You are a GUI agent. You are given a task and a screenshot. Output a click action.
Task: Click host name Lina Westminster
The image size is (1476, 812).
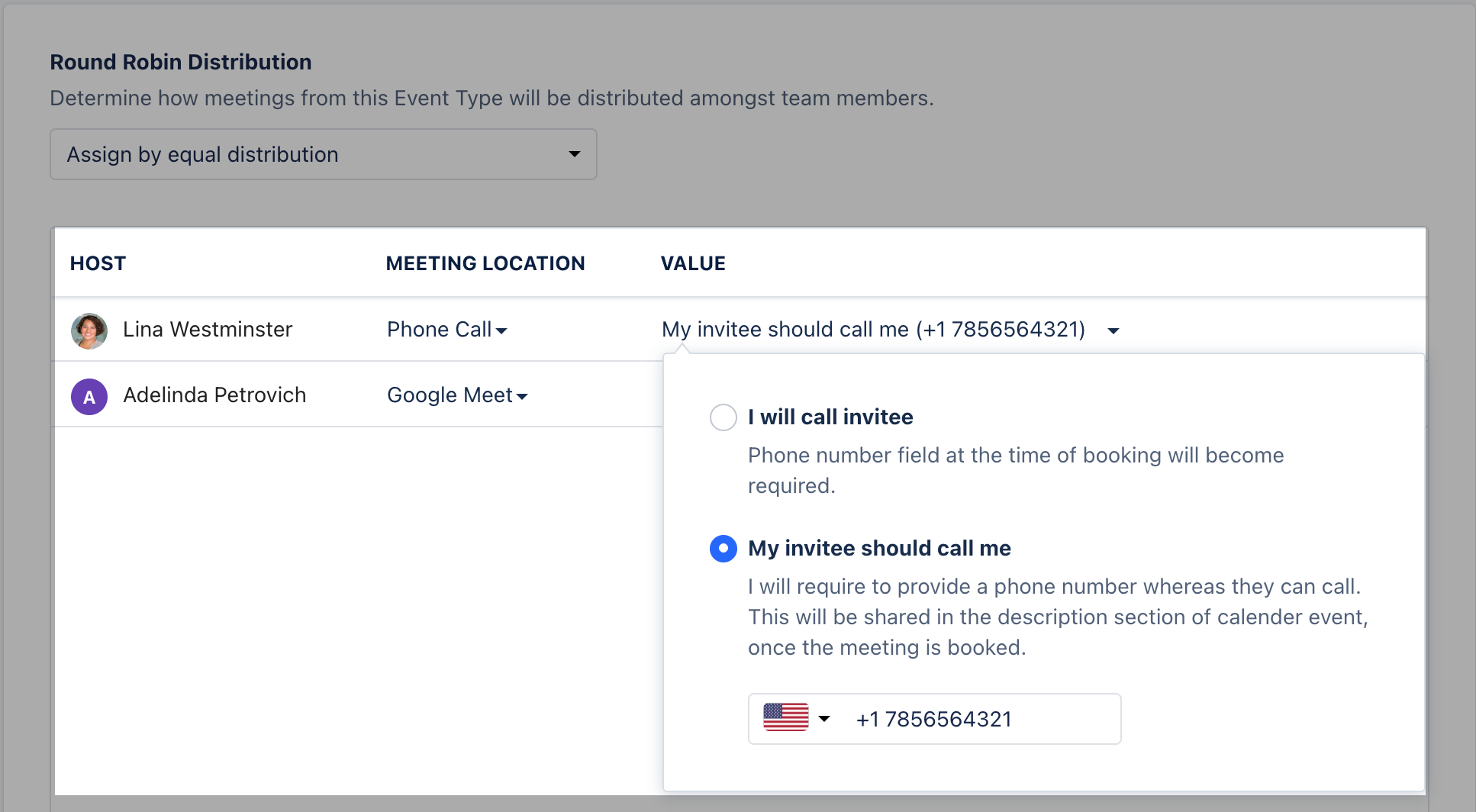click(x=208, y=330)
